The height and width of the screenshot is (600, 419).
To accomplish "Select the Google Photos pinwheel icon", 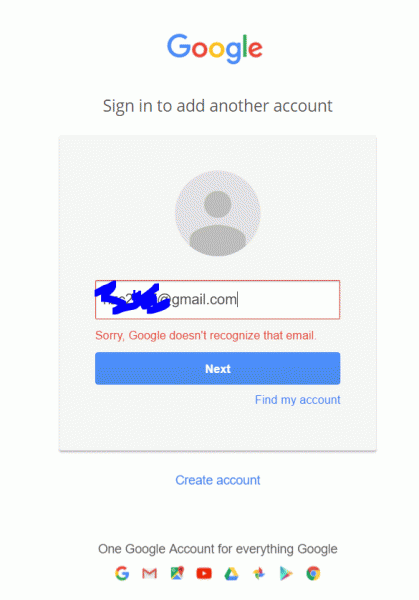I will tap(259, 573).
